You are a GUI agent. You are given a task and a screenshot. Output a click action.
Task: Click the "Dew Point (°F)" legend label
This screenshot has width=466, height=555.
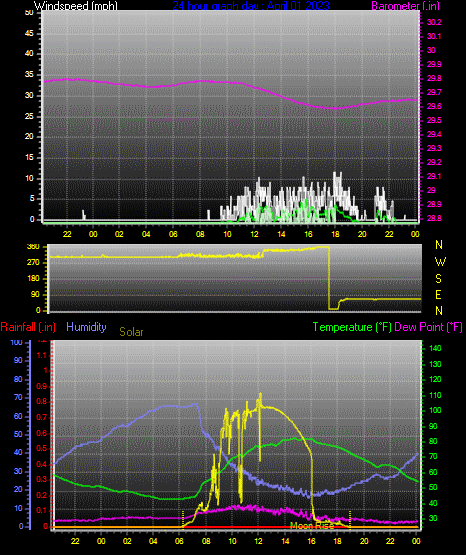428,327
